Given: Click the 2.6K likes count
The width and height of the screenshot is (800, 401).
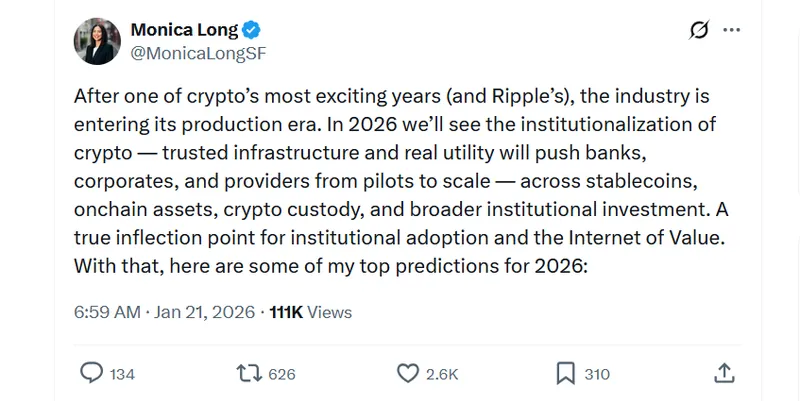Looking at the screenshot, I should point(441,374).
